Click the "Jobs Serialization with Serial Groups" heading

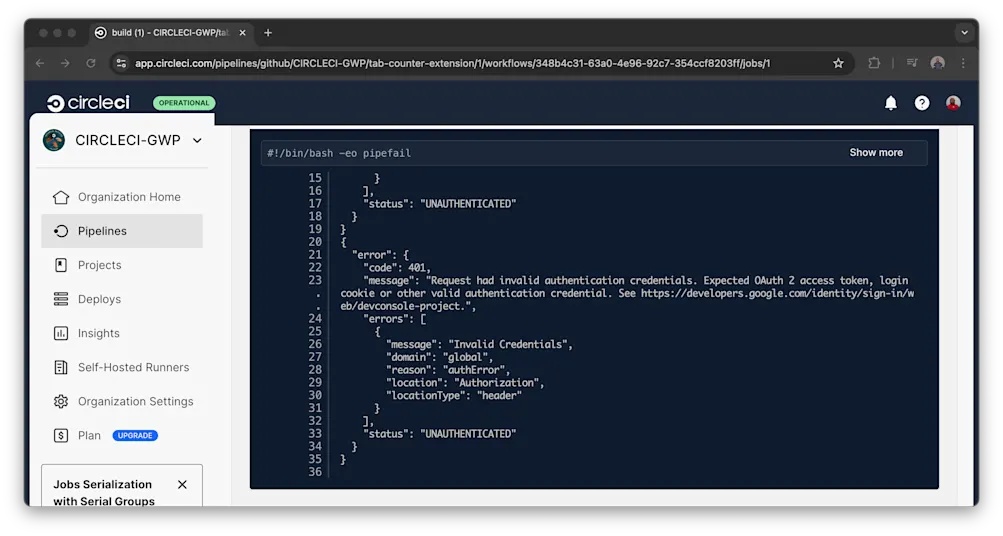104,493
